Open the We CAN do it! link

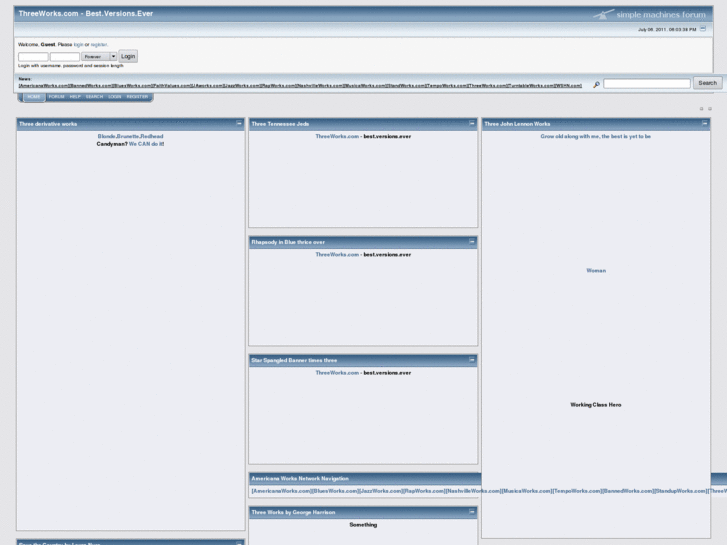point(147,144)
